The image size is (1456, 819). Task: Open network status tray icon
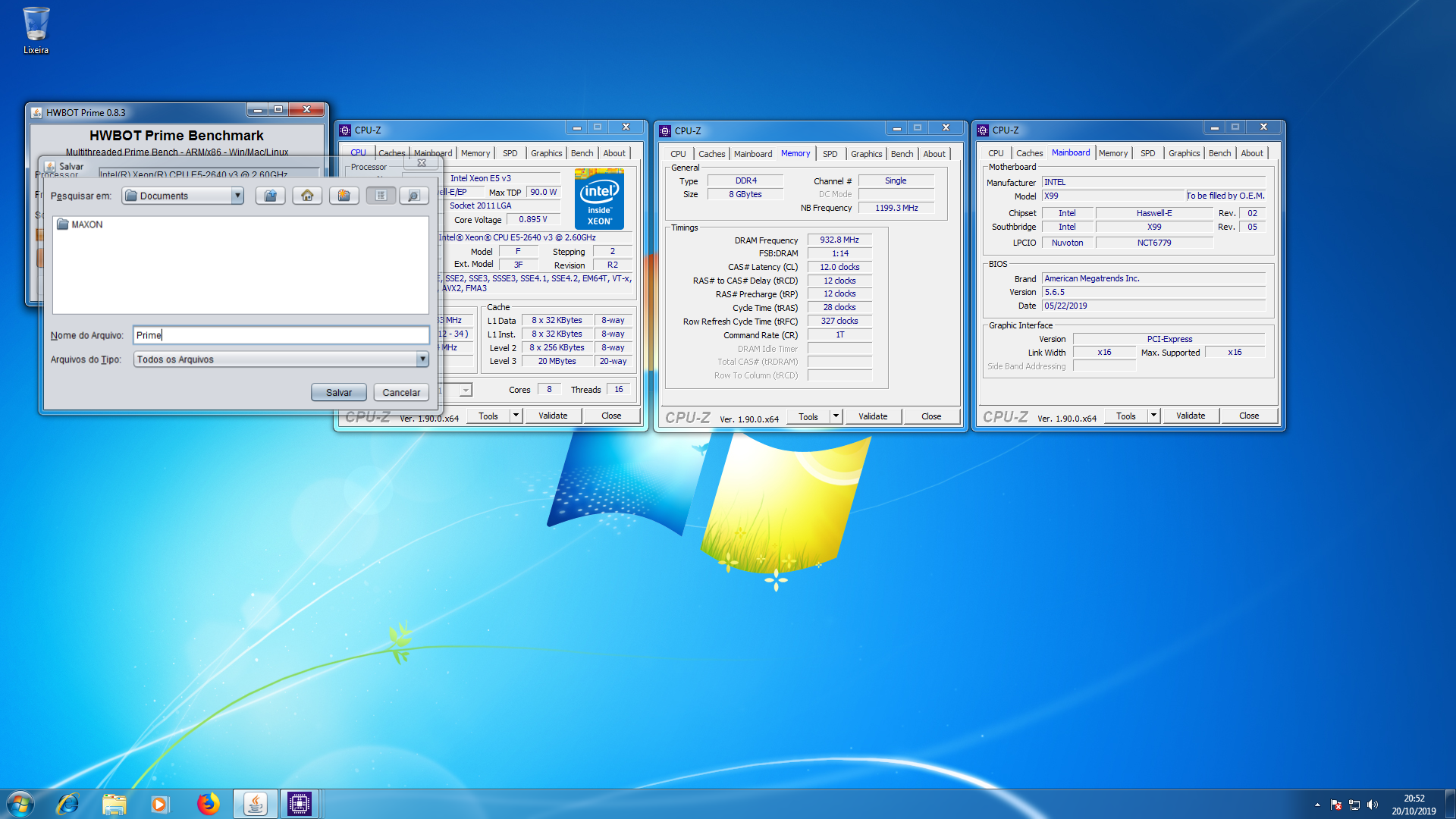[1354, 805]
